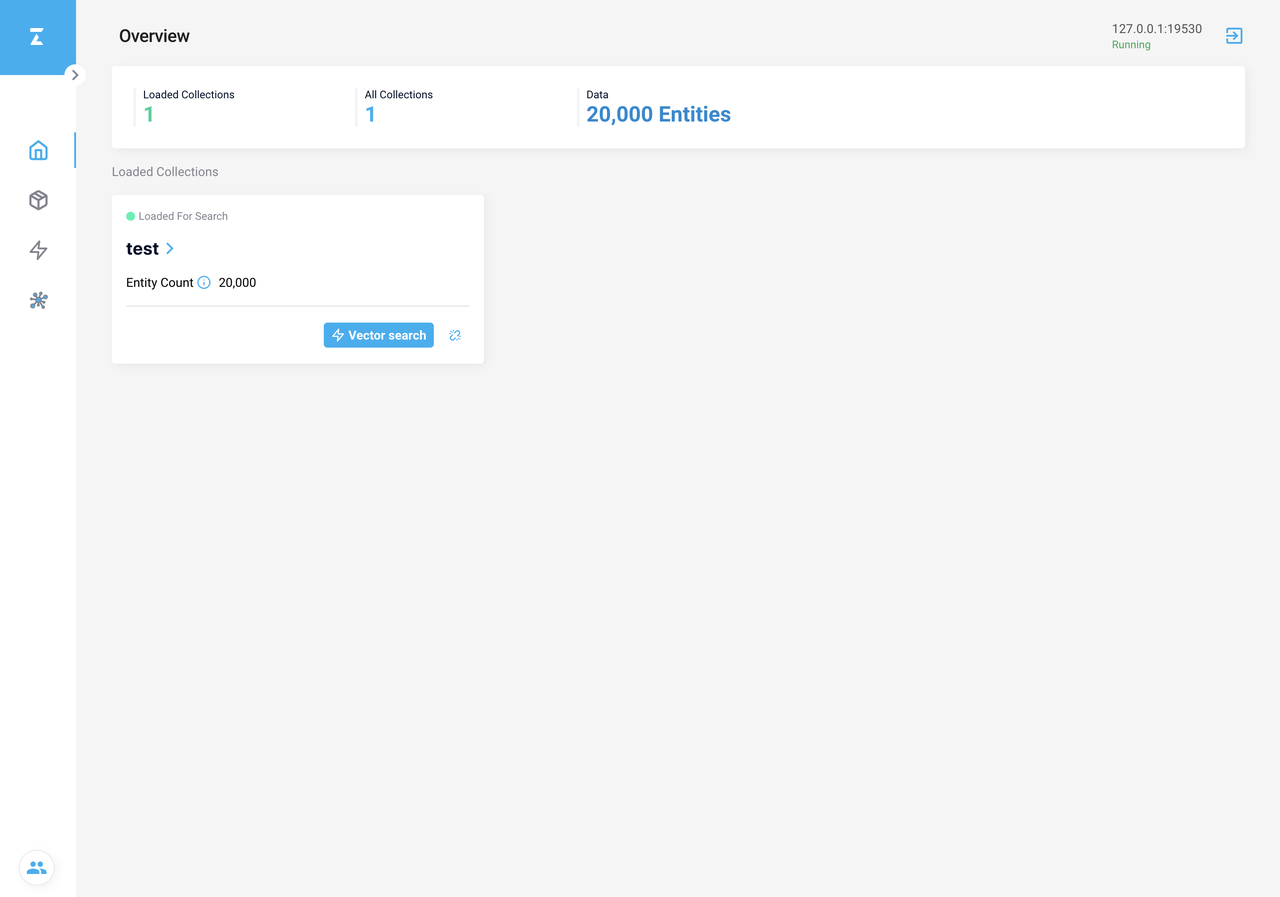This screenshot has height=897, width=1280.
Task: Release the test collection using the unlink icon
Action: tap(455, 335)
